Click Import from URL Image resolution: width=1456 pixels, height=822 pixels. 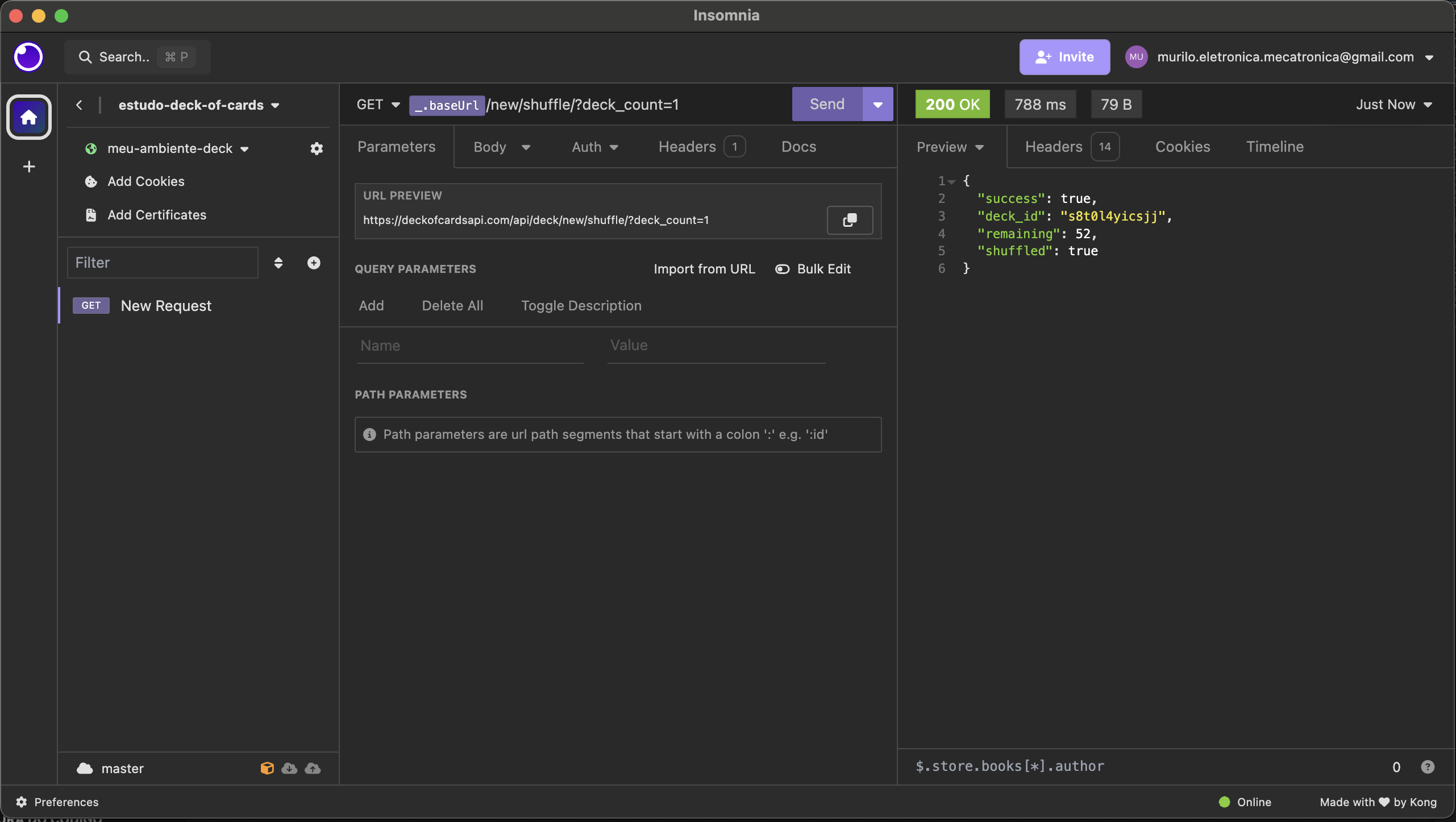(704, 269)
